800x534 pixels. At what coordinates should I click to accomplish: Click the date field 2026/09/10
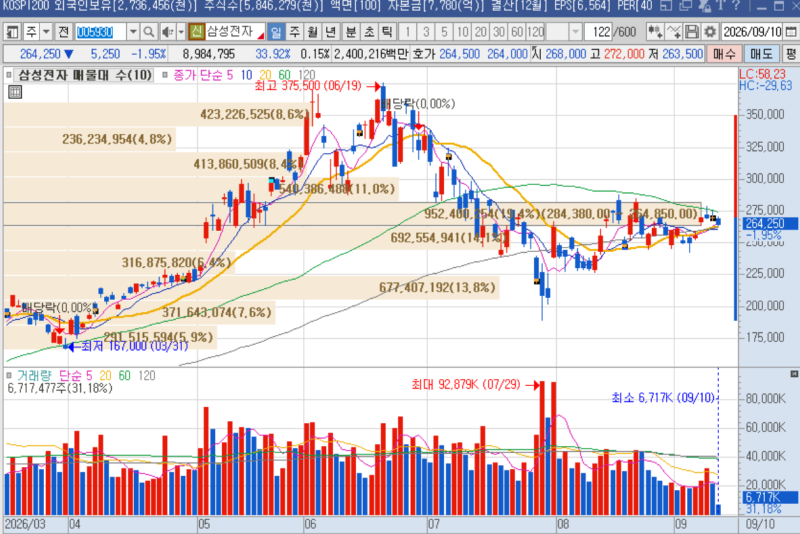point(752,32)
